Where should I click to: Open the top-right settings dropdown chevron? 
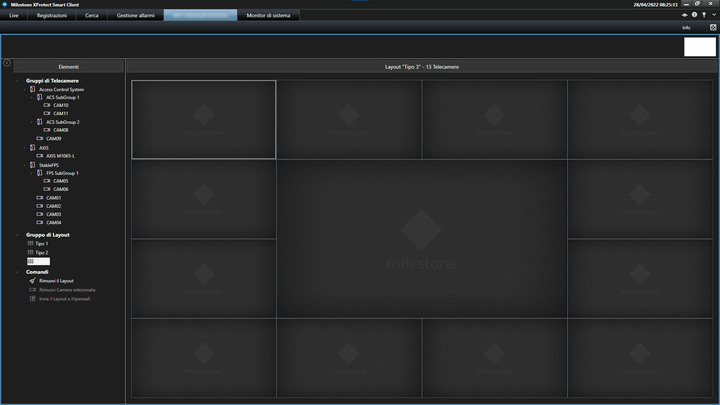714,15
